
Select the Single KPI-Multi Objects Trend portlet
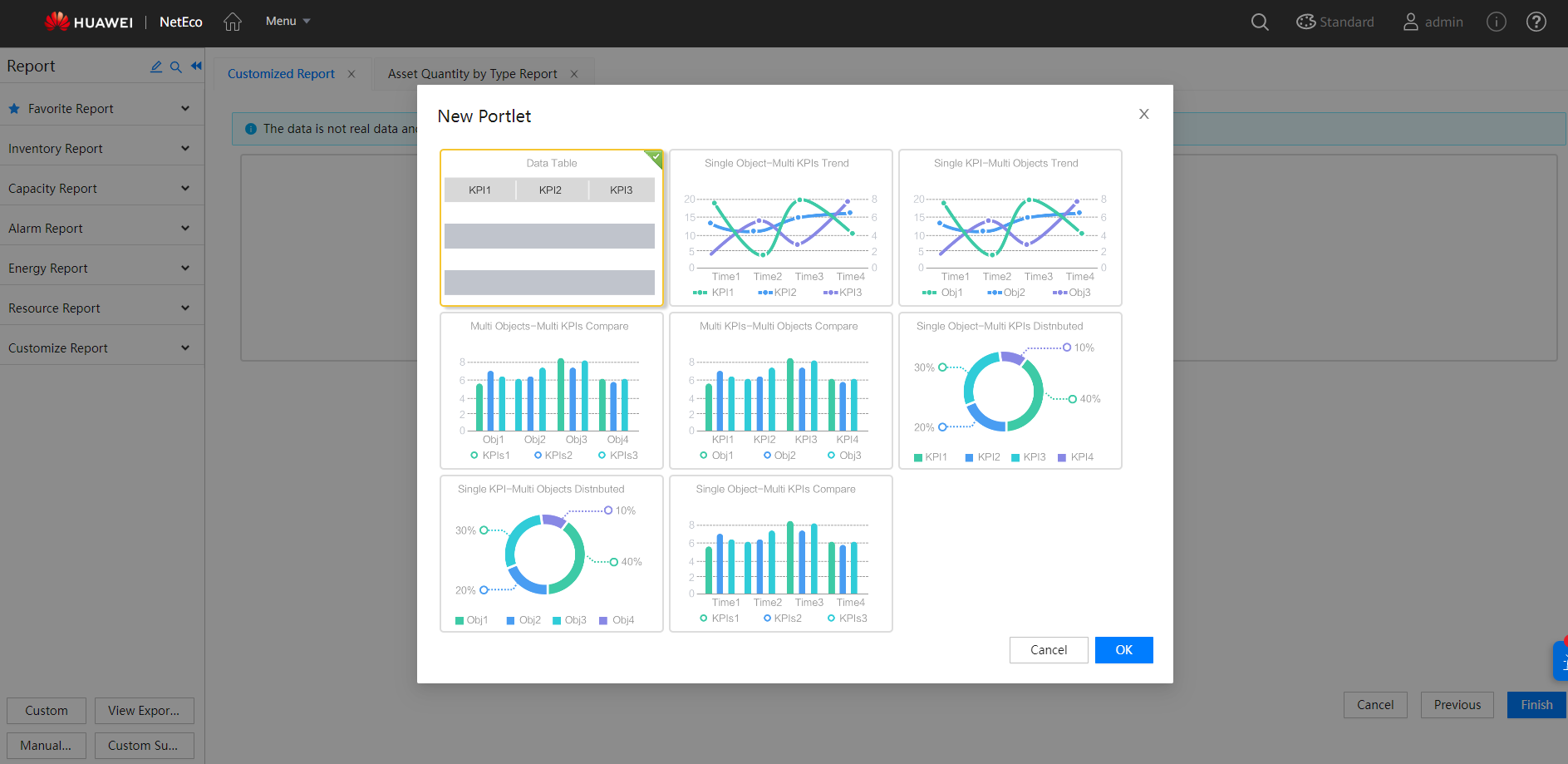(1010, 227)
